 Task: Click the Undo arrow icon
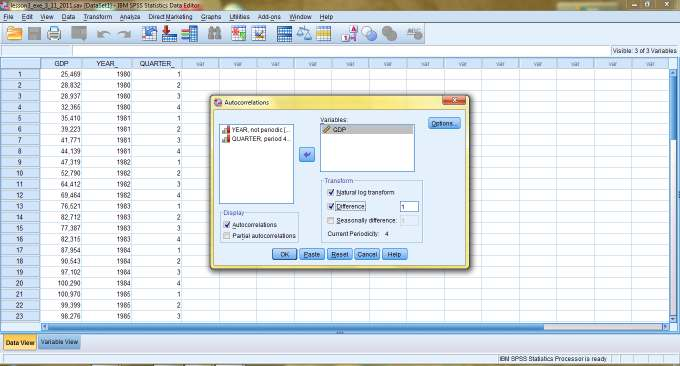tap(104, 34)
